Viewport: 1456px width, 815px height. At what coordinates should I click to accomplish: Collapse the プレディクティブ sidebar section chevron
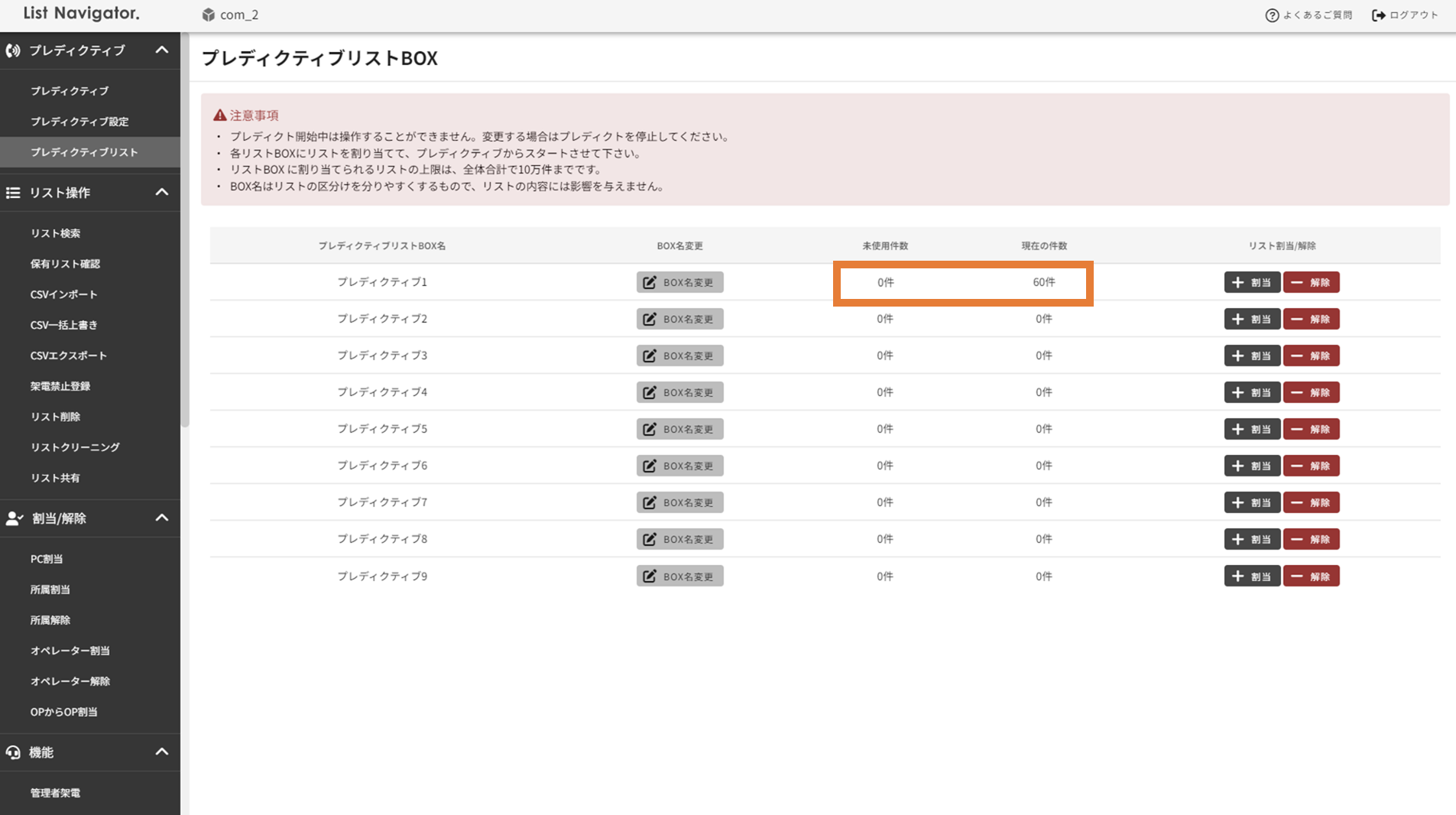click(x=162, y=50)
